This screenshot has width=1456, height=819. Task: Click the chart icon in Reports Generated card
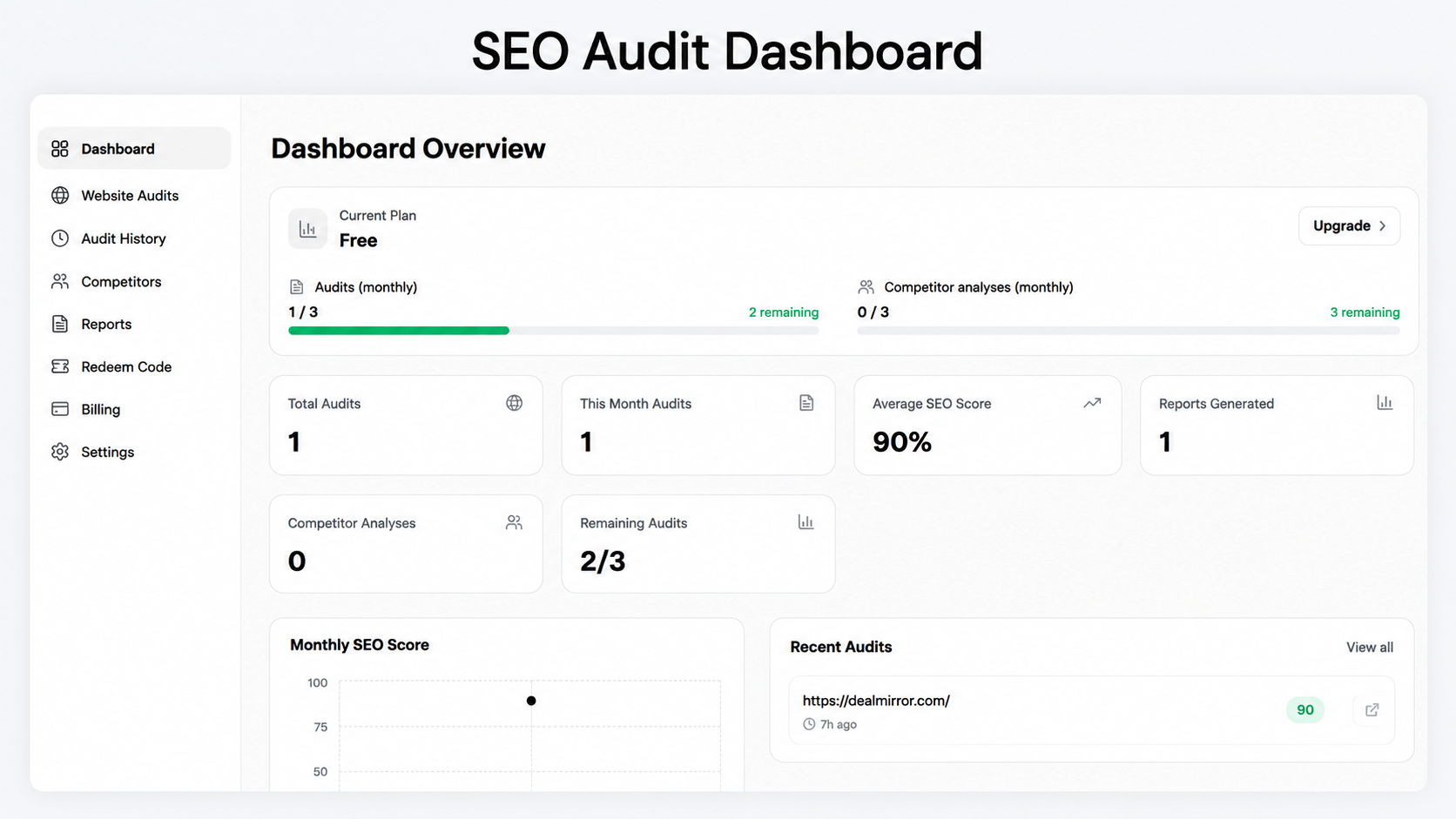click(1385, 402)
